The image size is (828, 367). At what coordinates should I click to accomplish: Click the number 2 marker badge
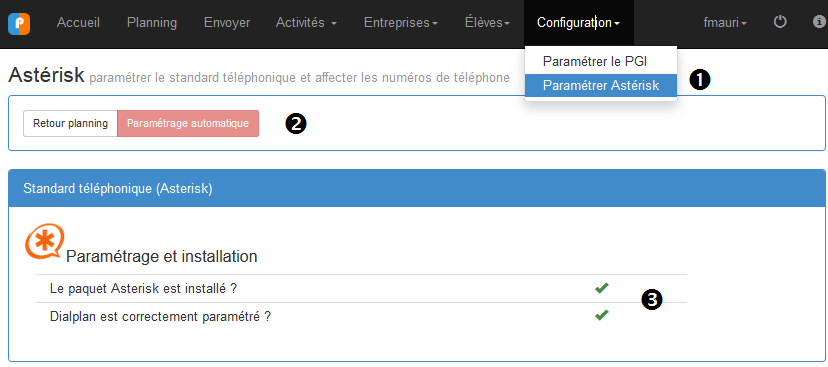pyautogui.click(x=296, y=124)
